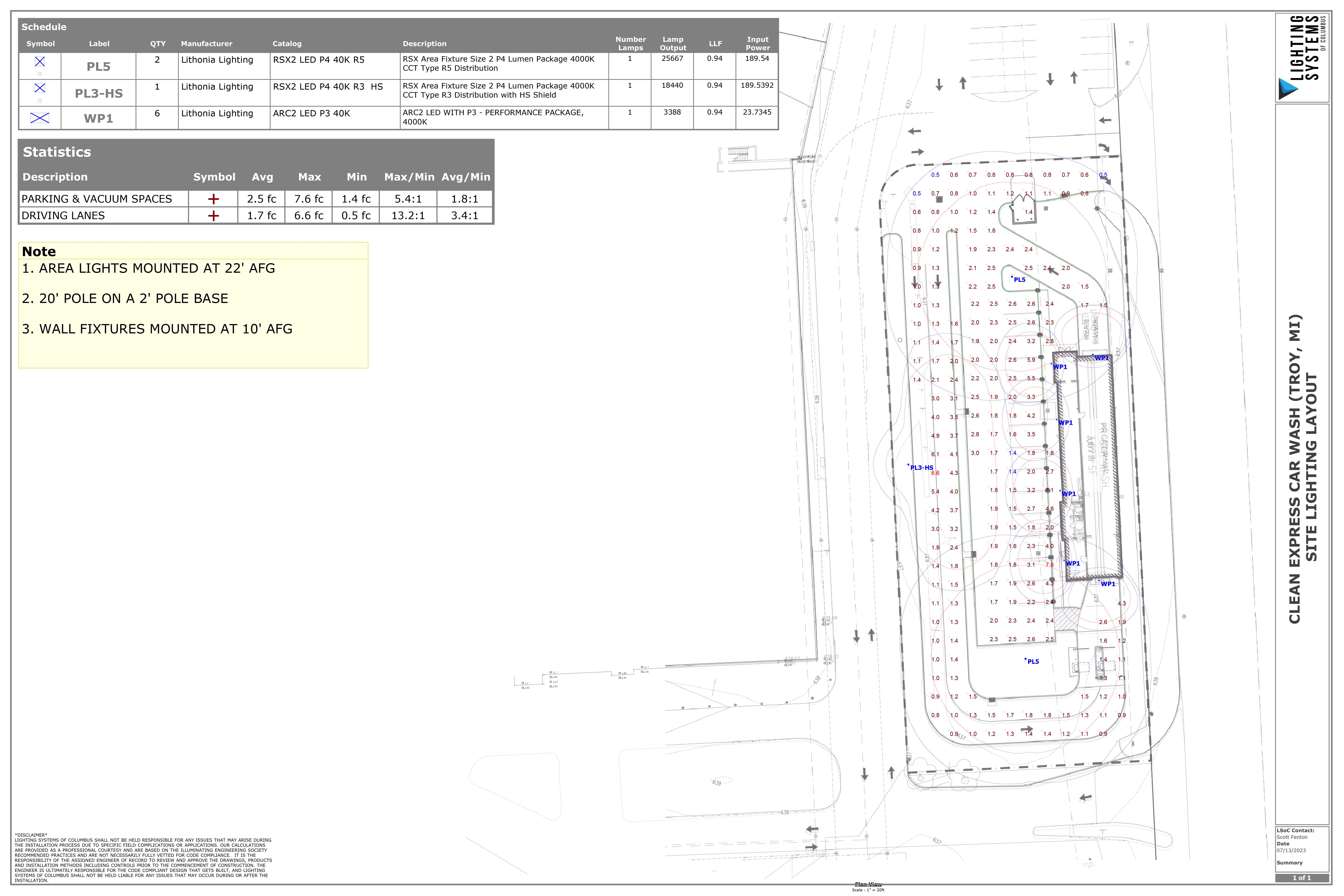Click the description mentioning 'R3 Distribution with HS Shield'
Viewport: 1344px width, 896px height.
(x=498, y=90)
